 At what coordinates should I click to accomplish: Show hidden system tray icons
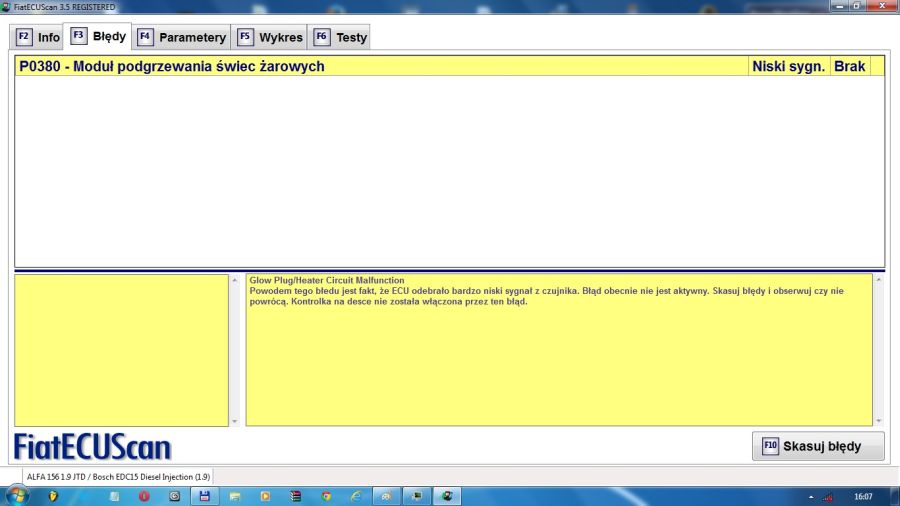coord(811,497)
